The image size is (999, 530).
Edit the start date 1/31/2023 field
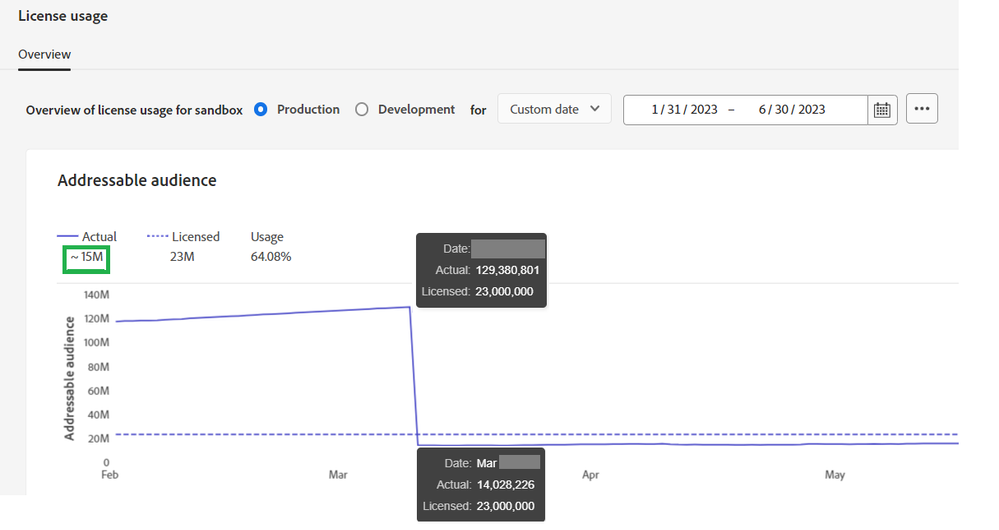point(684,110)
